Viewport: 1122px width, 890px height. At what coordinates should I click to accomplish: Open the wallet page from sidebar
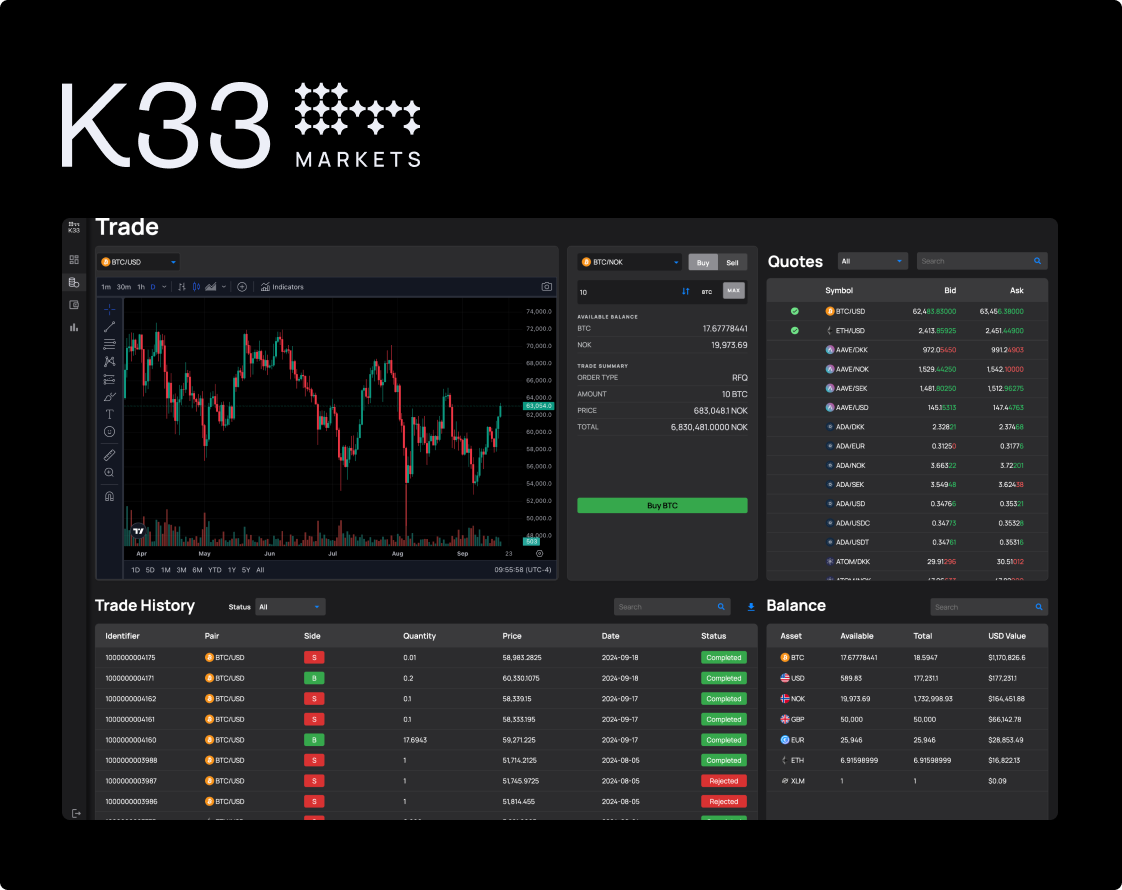click(x=74, y=304)
